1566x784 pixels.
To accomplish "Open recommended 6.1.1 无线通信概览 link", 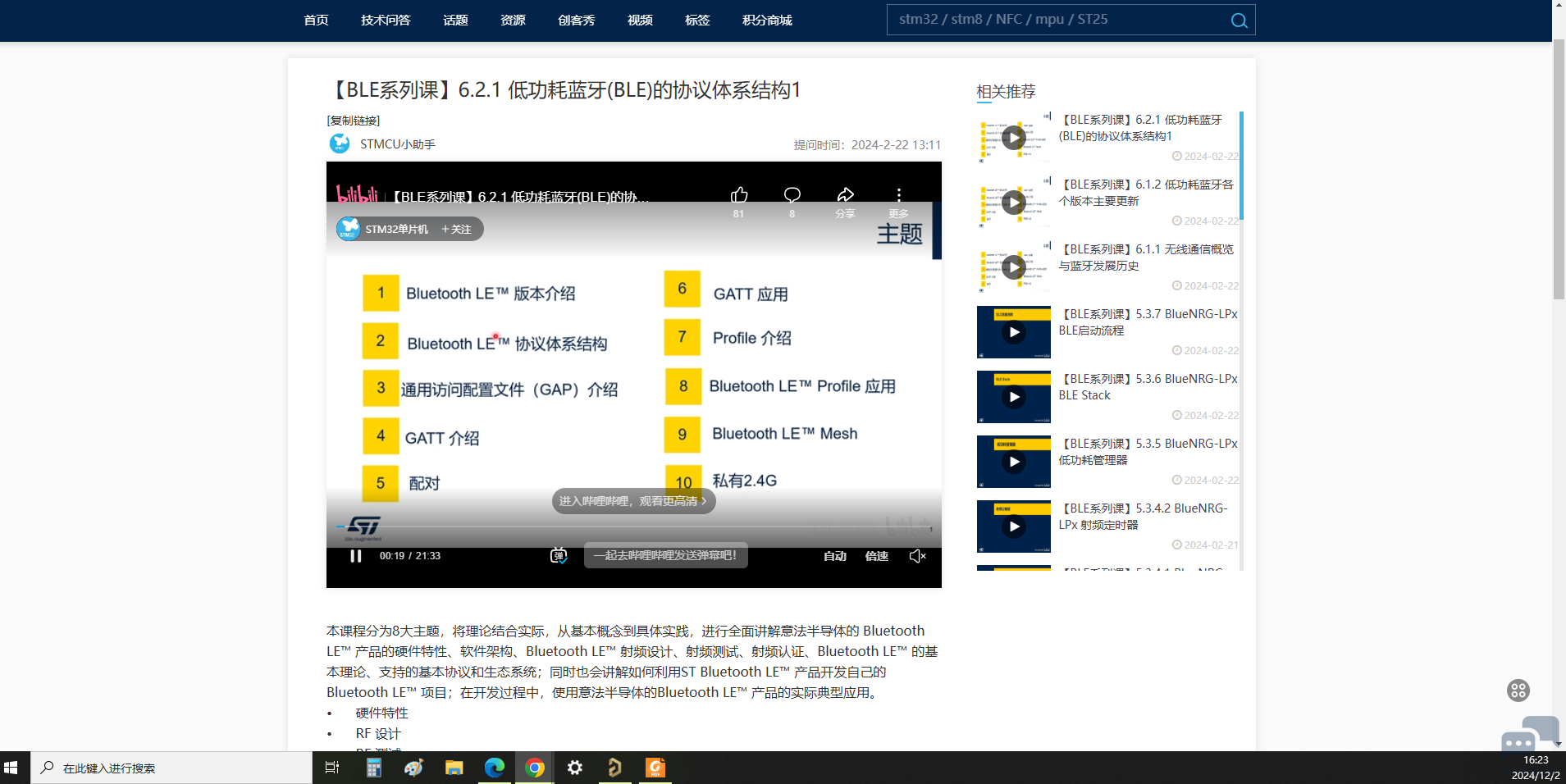I will [1146, 258].
